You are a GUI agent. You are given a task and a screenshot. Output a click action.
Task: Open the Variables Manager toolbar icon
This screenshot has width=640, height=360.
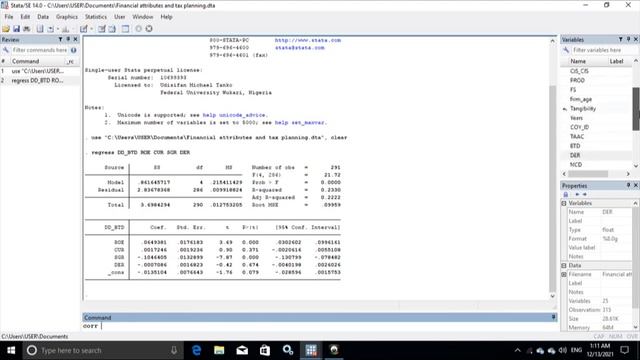[125, 29]
